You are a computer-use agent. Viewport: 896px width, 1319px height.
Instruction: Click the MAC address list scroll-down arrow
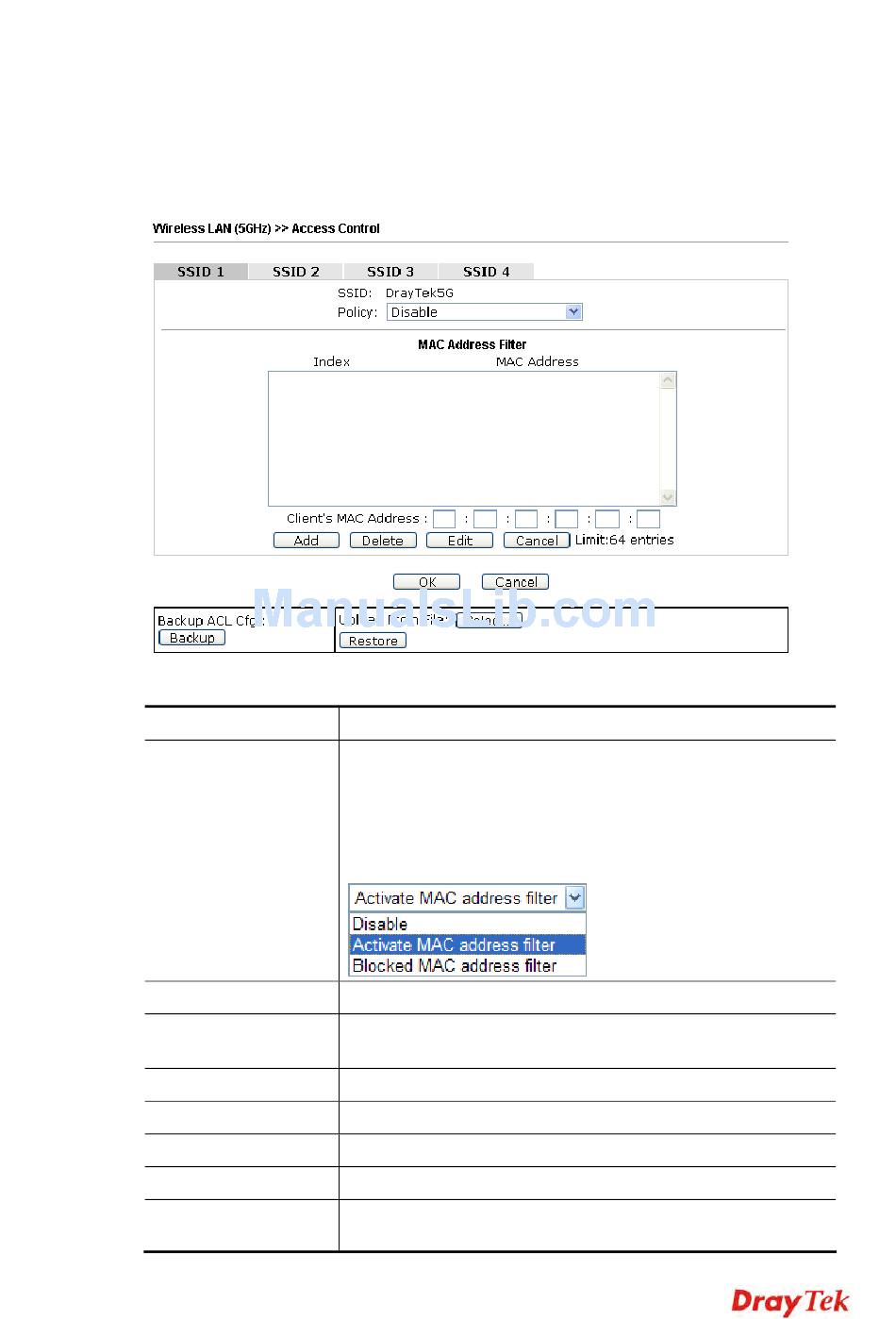(669, 497)
